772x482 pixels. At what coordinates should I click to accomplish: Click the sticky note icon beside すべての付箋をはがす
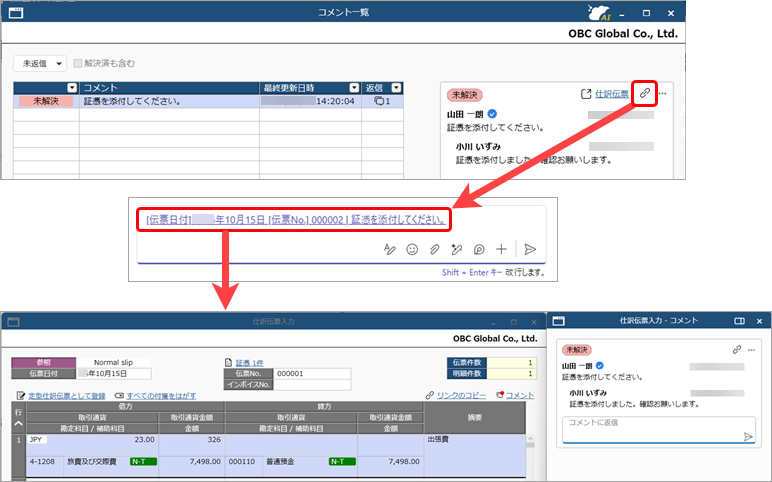click(x=119, y=395)
